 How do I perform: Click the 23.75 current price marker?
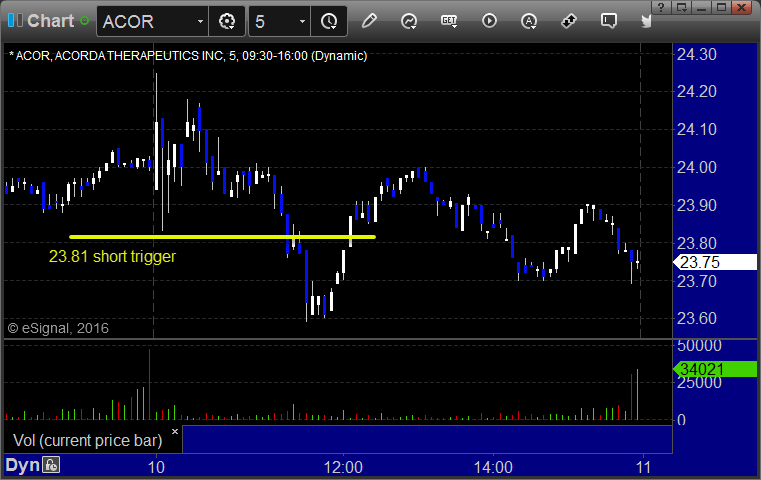[x=715, y=262]
